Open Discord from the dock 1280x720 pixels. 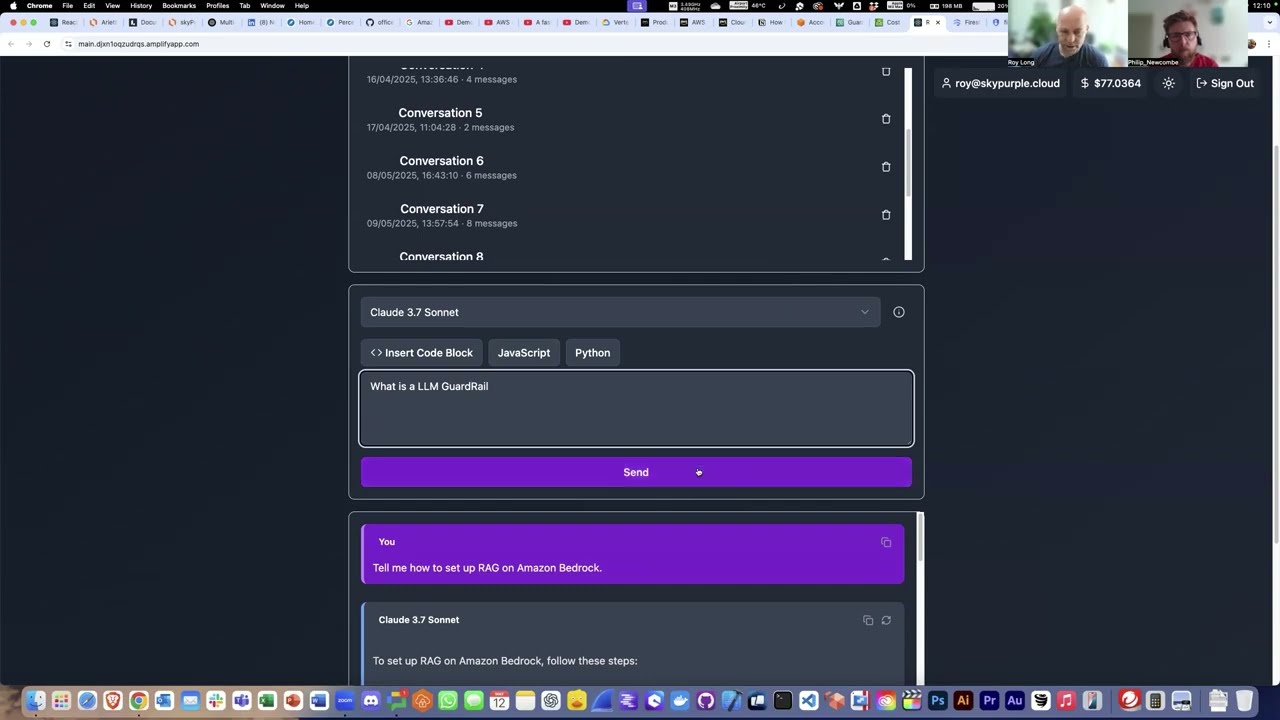(371, 701)
